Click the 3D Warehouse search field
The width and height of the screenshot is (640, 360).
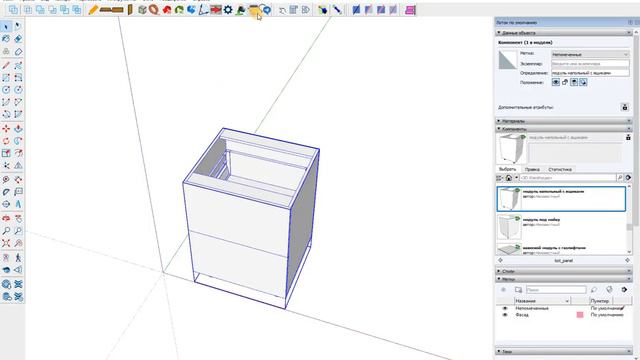click(568, 178)
